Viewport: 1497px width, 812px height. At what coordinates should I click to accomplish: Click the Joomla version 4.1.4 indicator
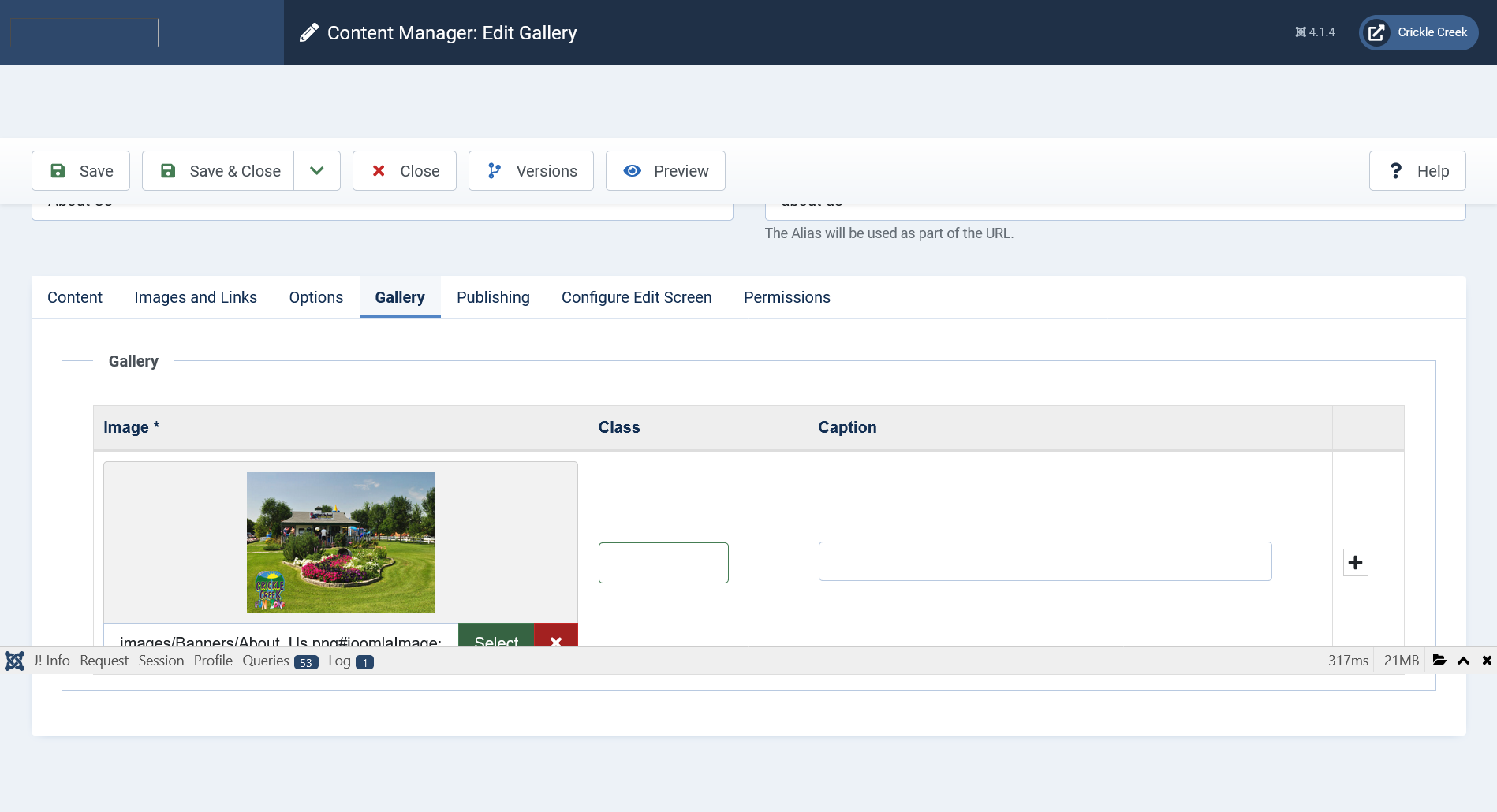coord(1315,32)
